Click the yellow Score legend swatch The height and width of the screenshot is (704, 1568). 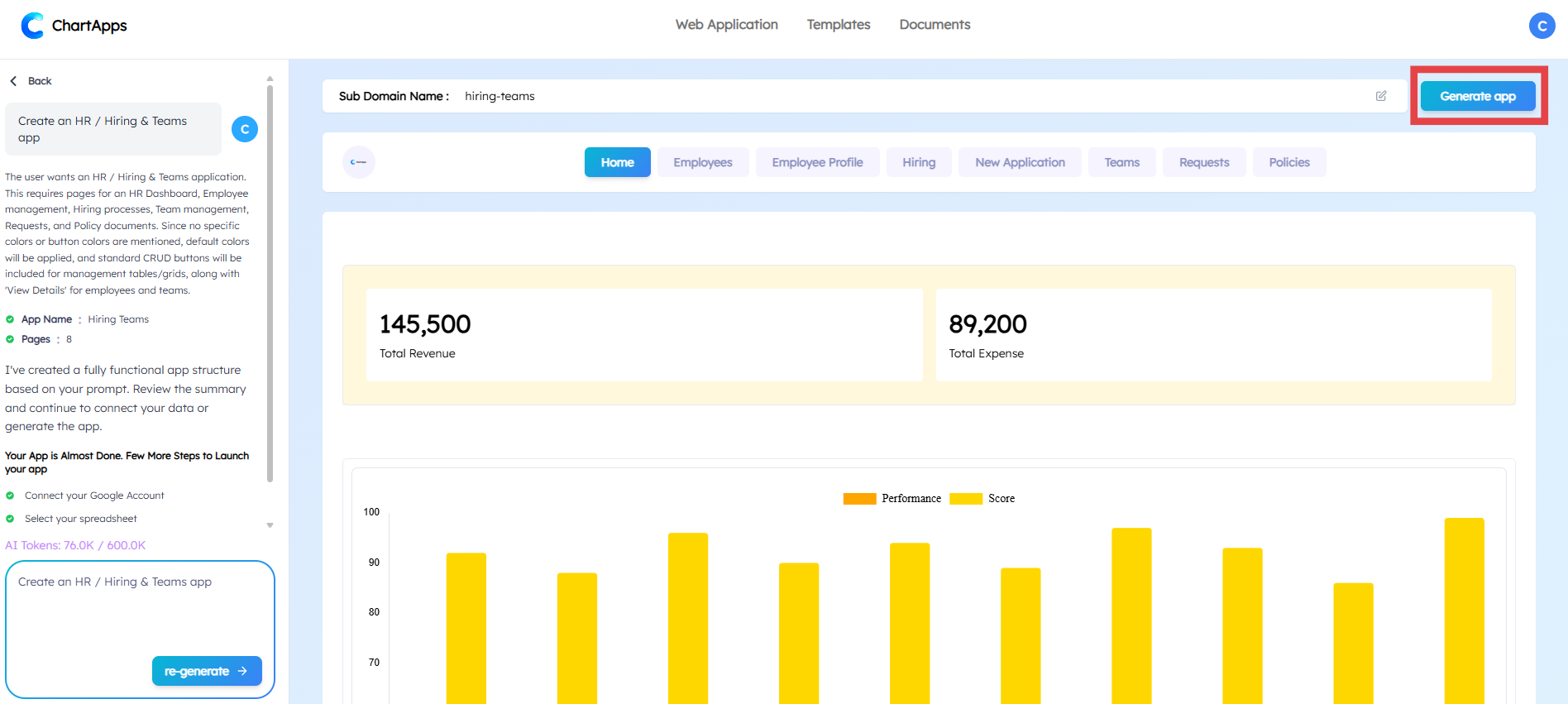[966, 499]
